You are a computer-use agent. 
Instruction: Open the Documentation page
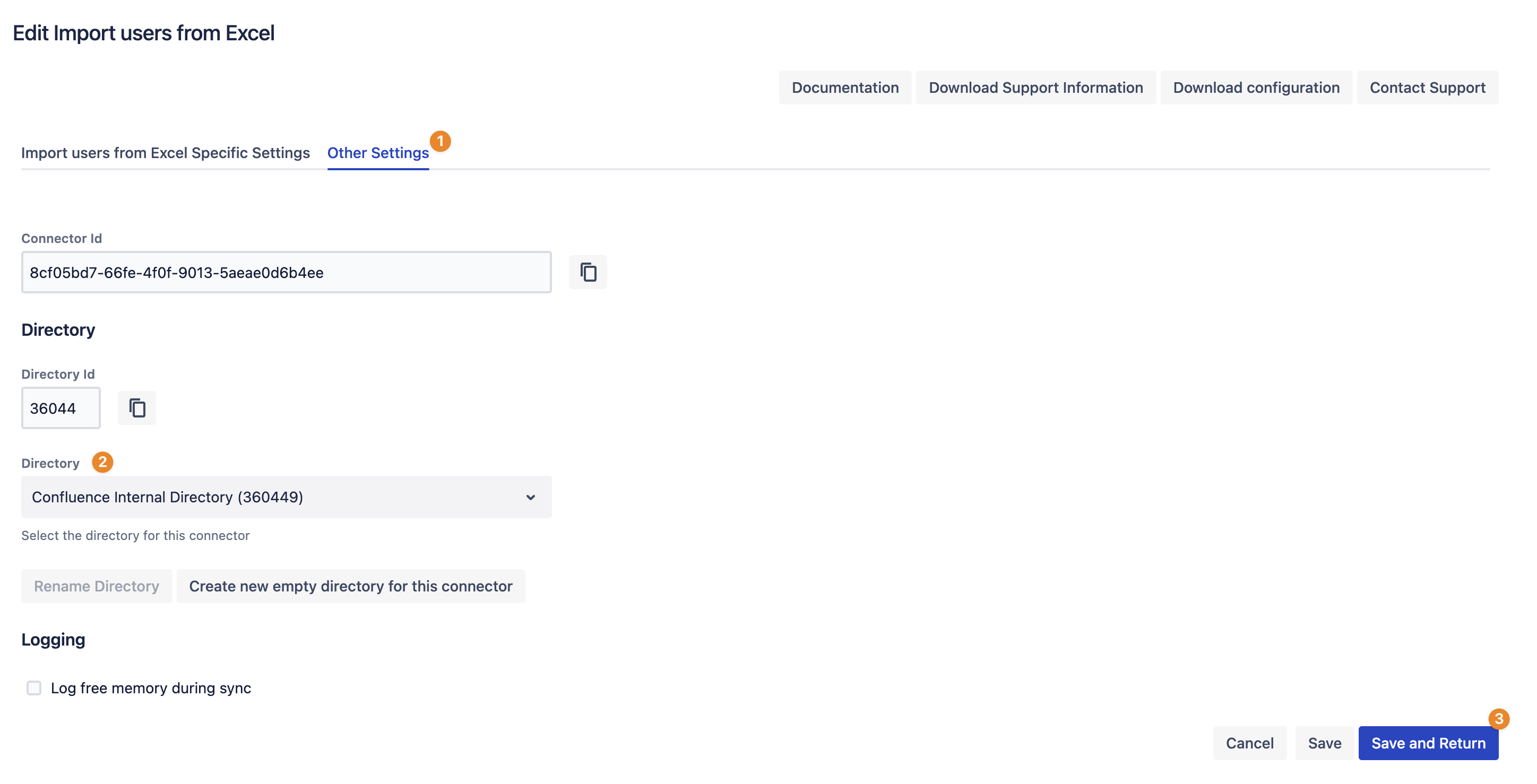[x=844, y=88]
